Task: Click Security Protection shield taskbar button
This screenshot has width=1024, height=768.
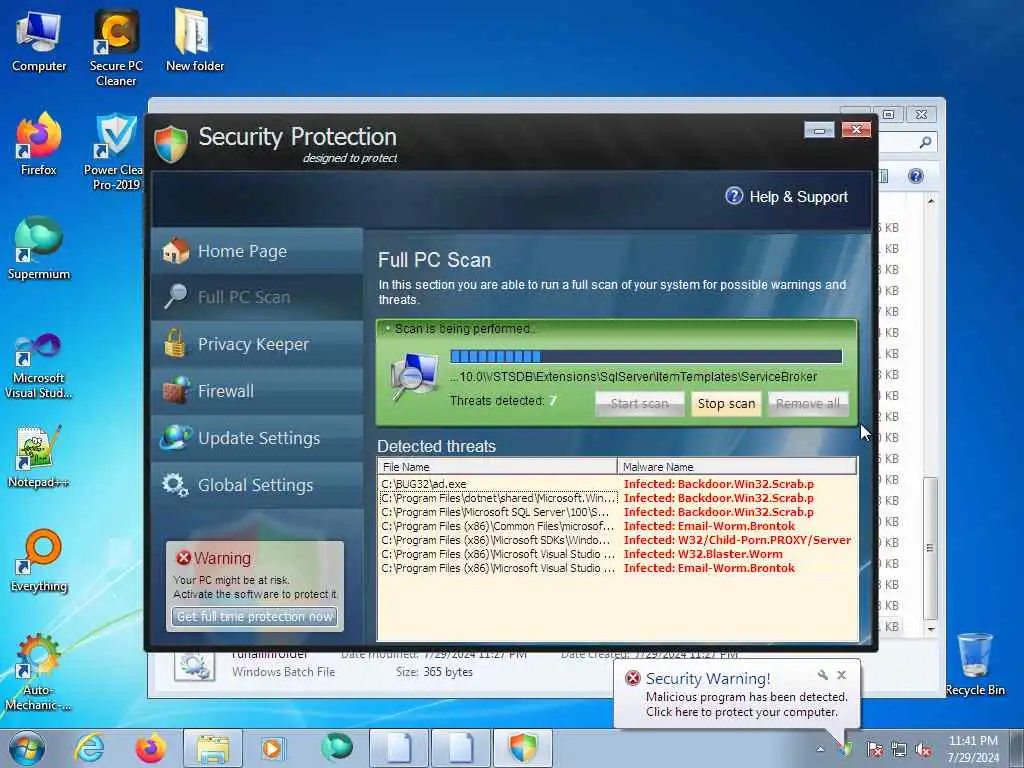Action: click(x=523, y=748)
